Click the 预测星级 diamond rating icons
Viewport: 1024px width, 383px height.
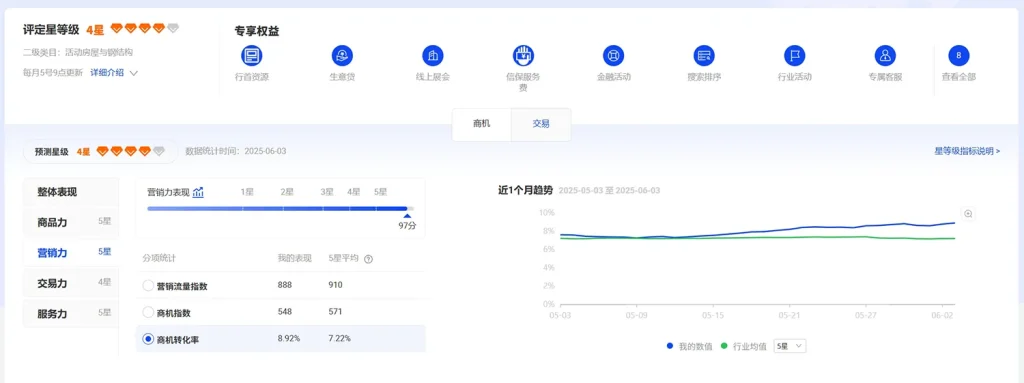(131, 151)
